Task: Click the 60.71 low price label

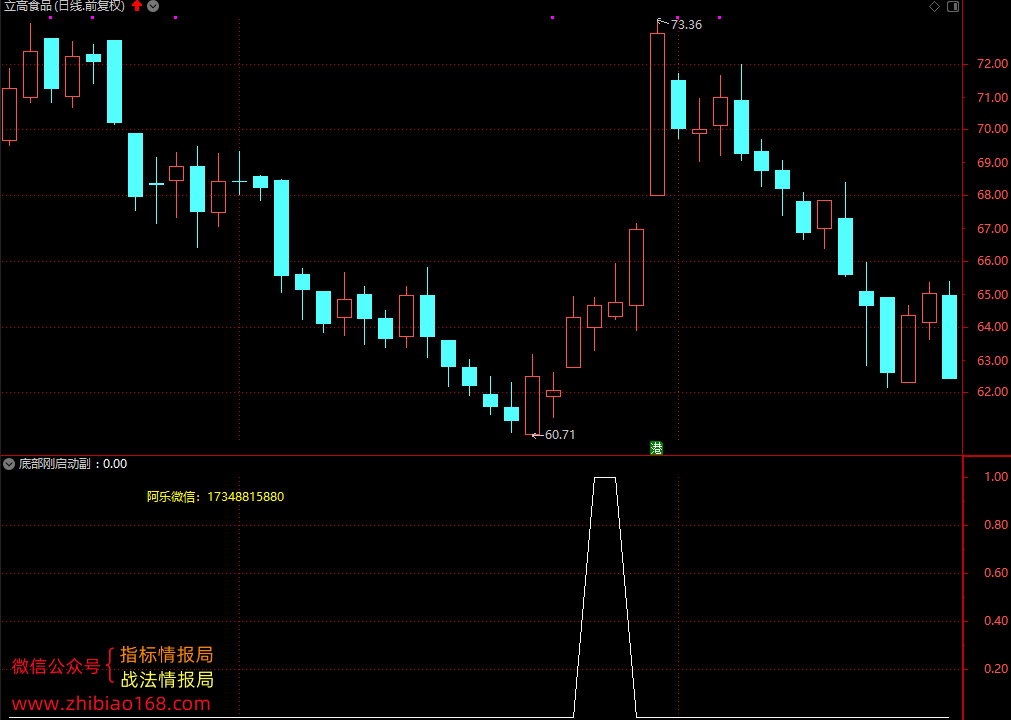Action: coord(560,435)
